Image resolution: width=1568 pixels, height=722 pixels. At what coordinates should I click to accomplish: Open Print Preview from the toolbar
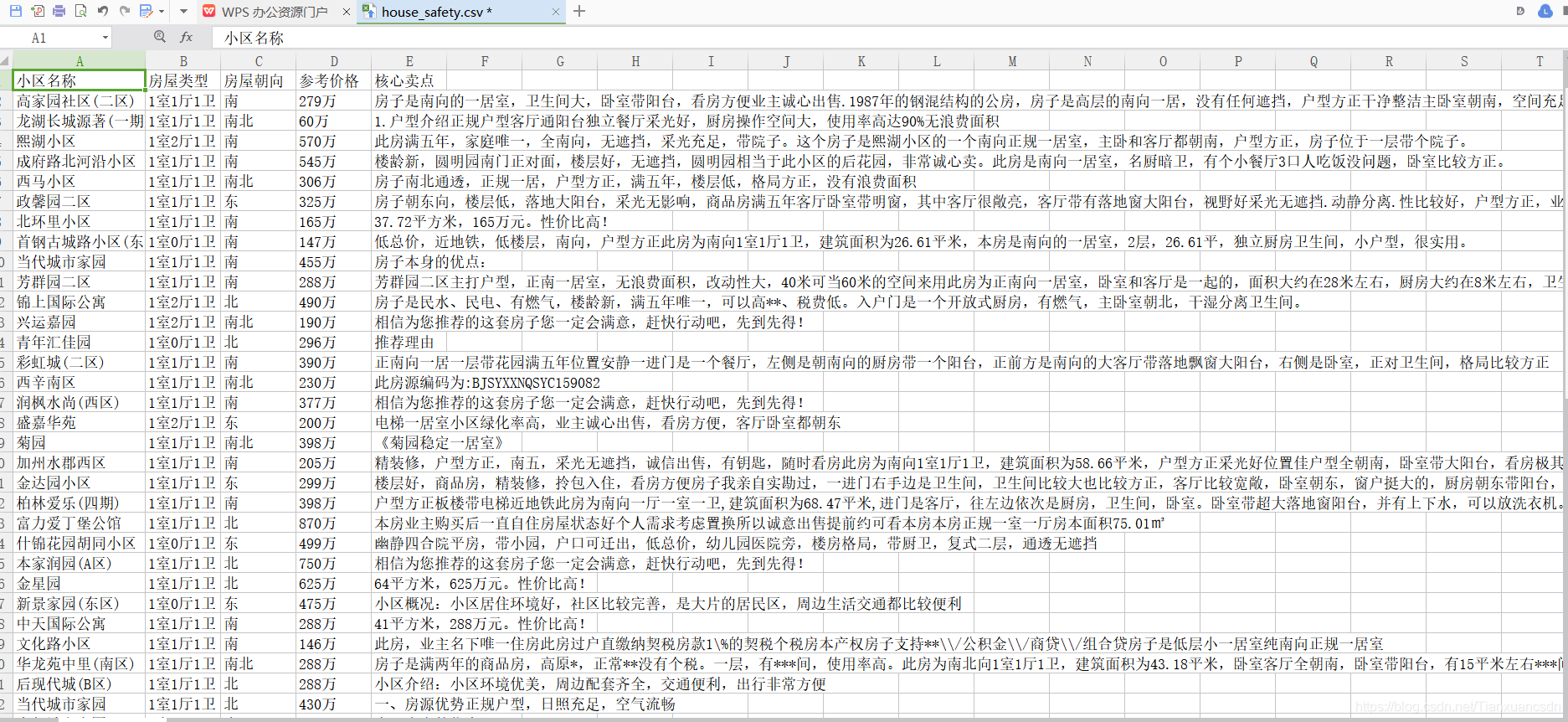[80, 11]
